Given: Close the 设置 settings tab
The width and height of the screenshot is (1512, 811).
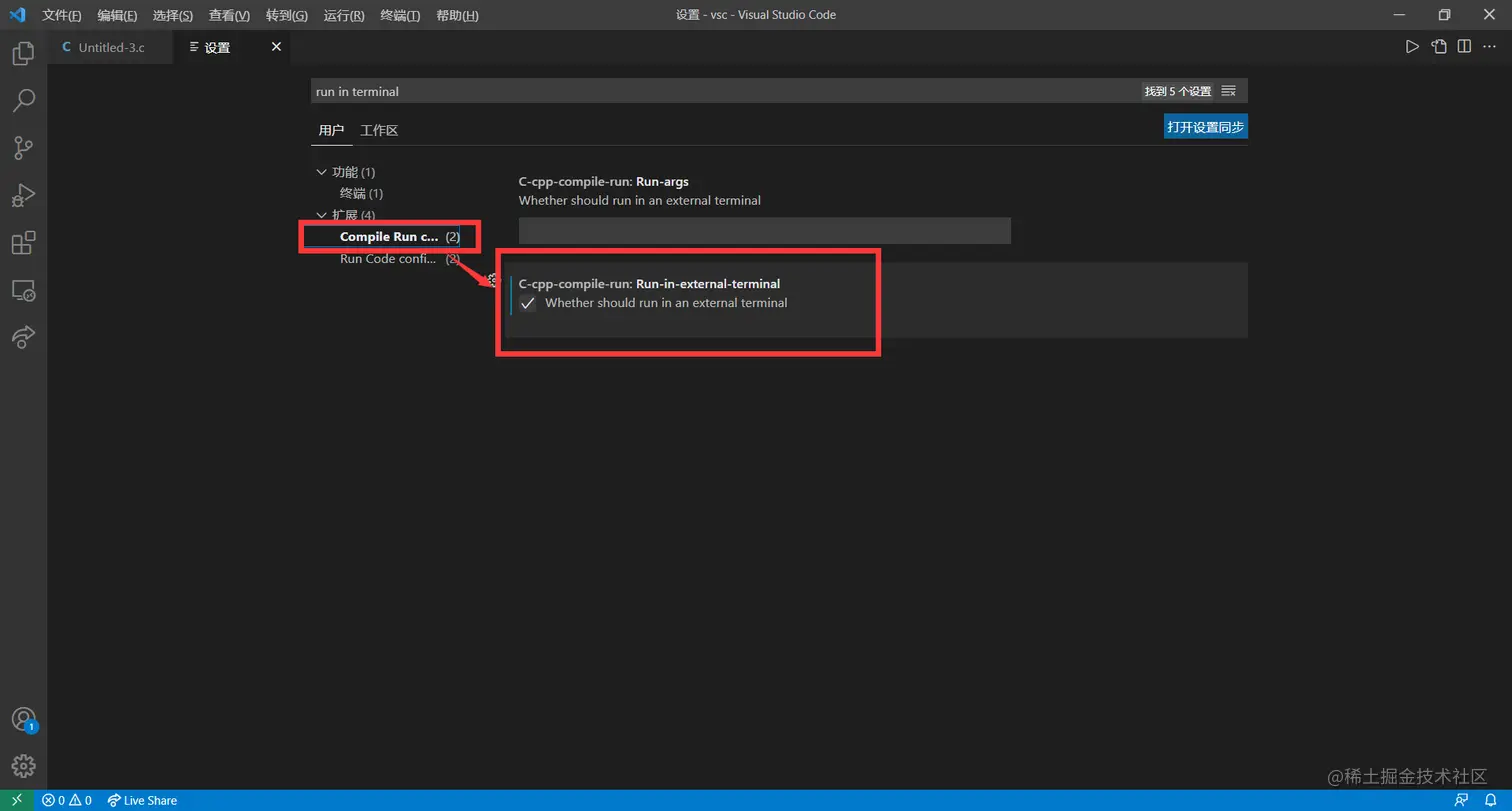Looking at the screenshot, I should coord(277,47).
